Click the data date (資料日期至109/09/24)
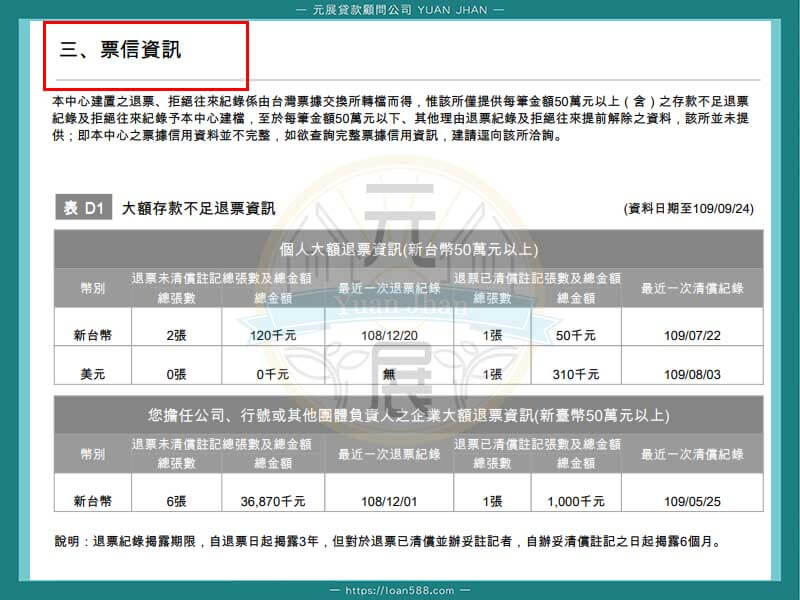Image resolution: width=800 pixels, height=600 pixels. 688,208
